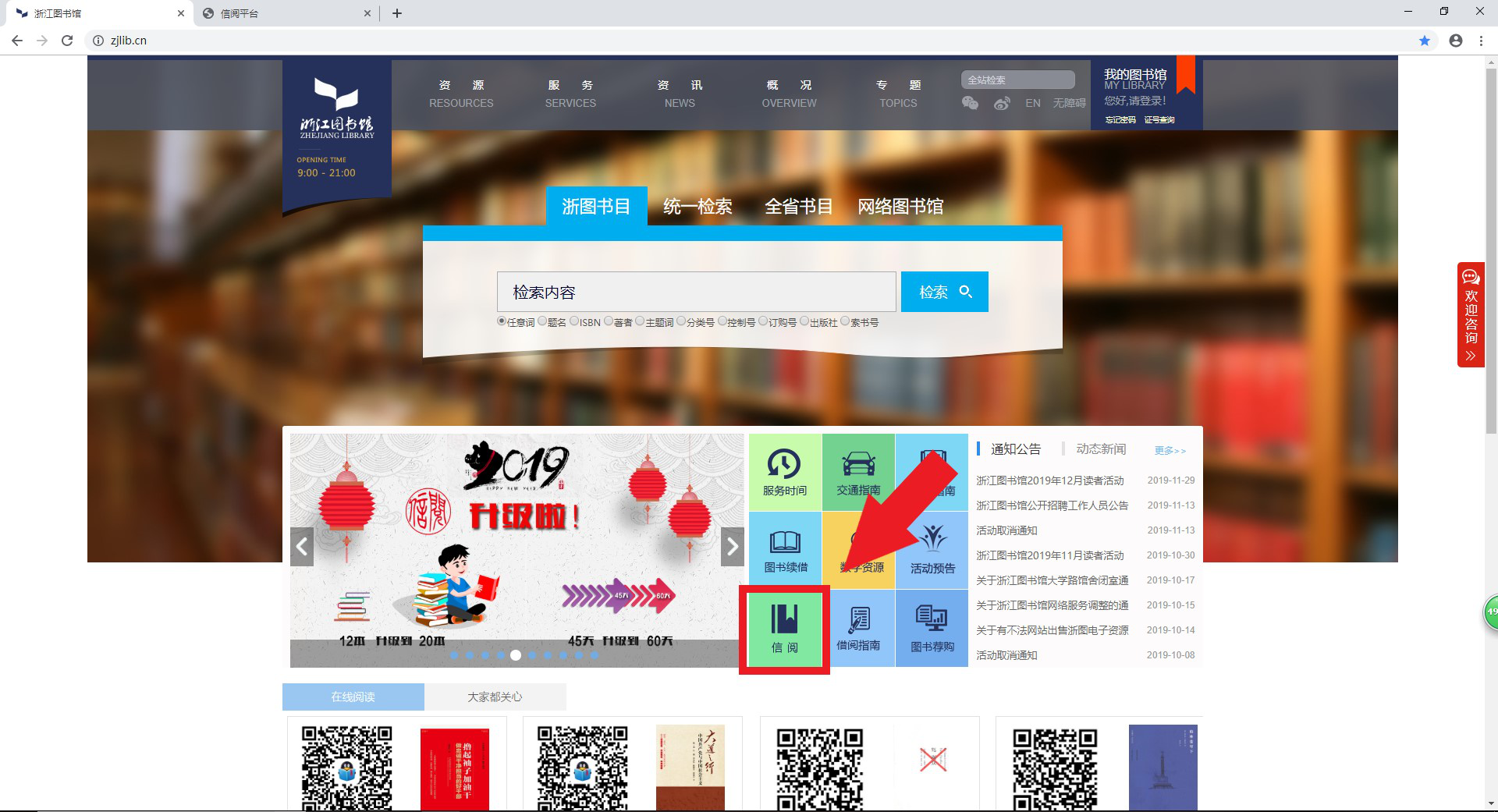This screenshot has width=1498, height=812.
Task: Advance the banner carousel with right arrow
Action: (x=732, y=547)
